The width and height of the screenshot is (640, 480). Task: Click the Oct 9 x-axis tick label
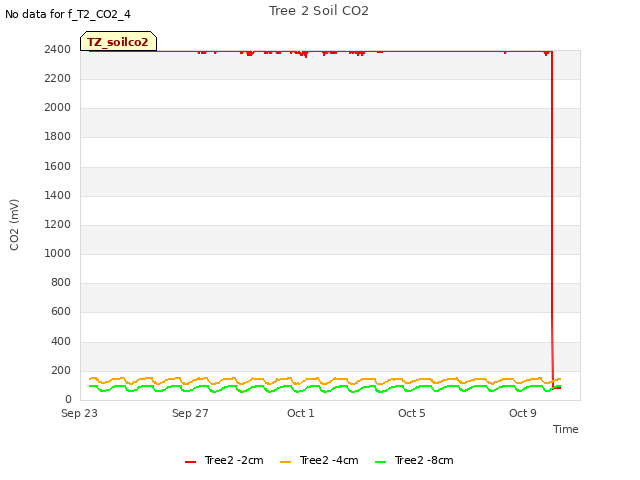pos(523,413)
